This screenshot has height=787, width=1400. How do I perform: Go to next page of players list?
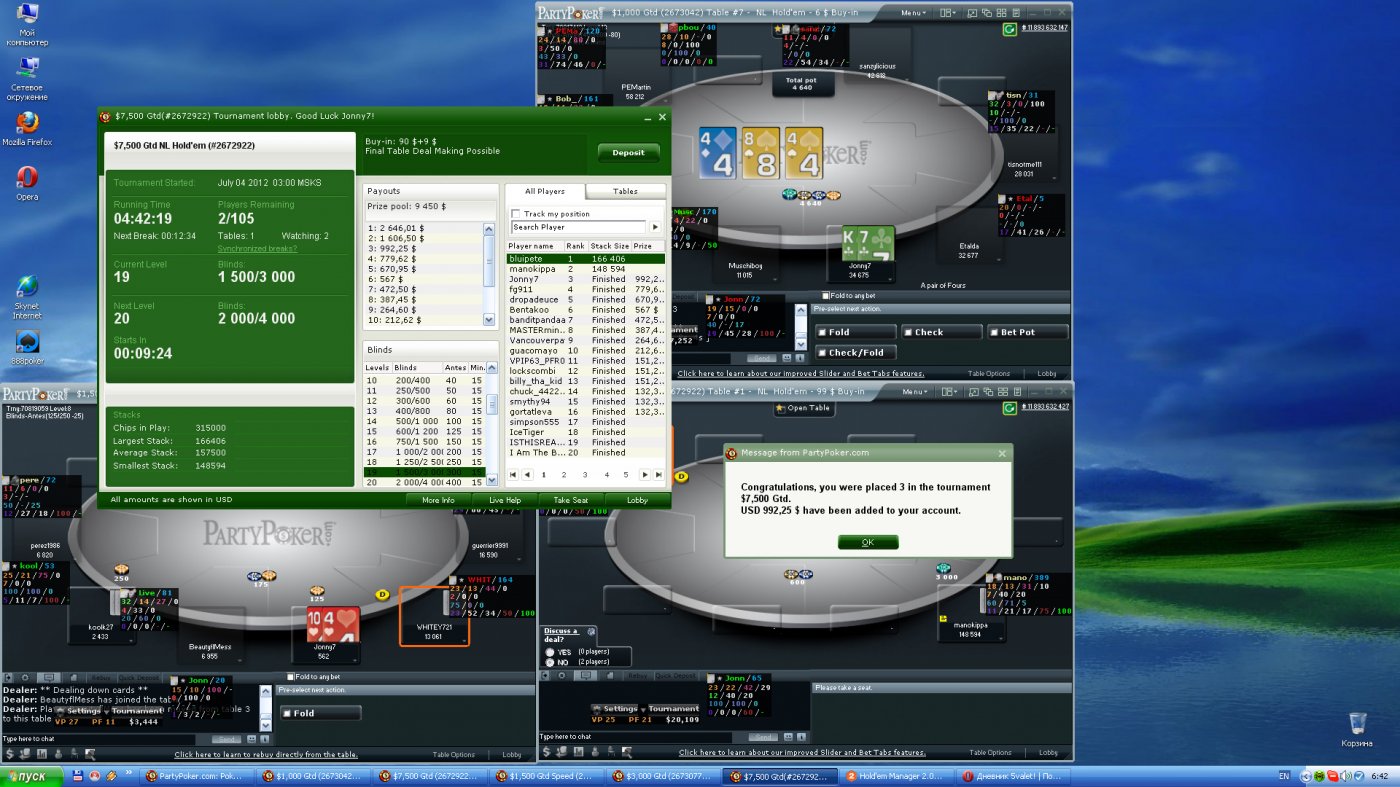pos(645,475)
